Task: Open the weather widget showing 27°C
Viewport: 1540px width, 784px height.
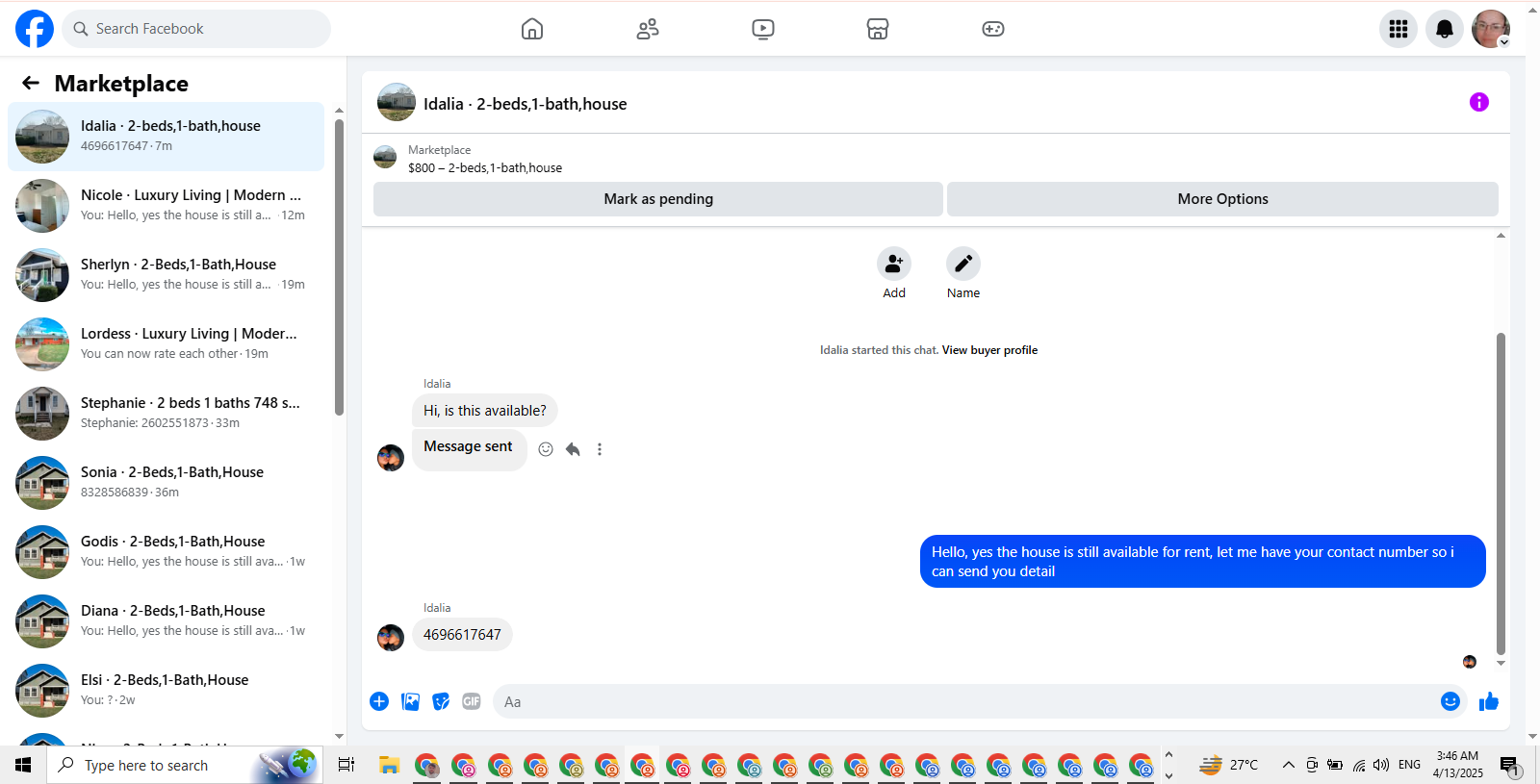Action: click(1229, 765)
